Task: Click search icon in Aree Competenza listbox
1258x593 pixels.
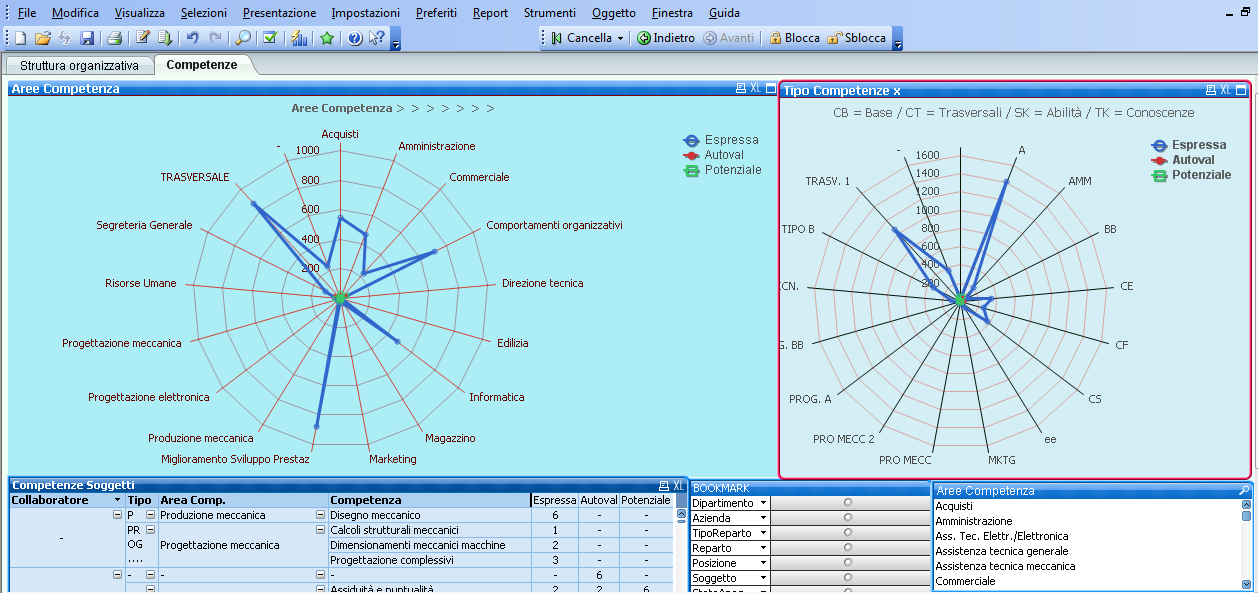Action: [x=1244, y=491]
